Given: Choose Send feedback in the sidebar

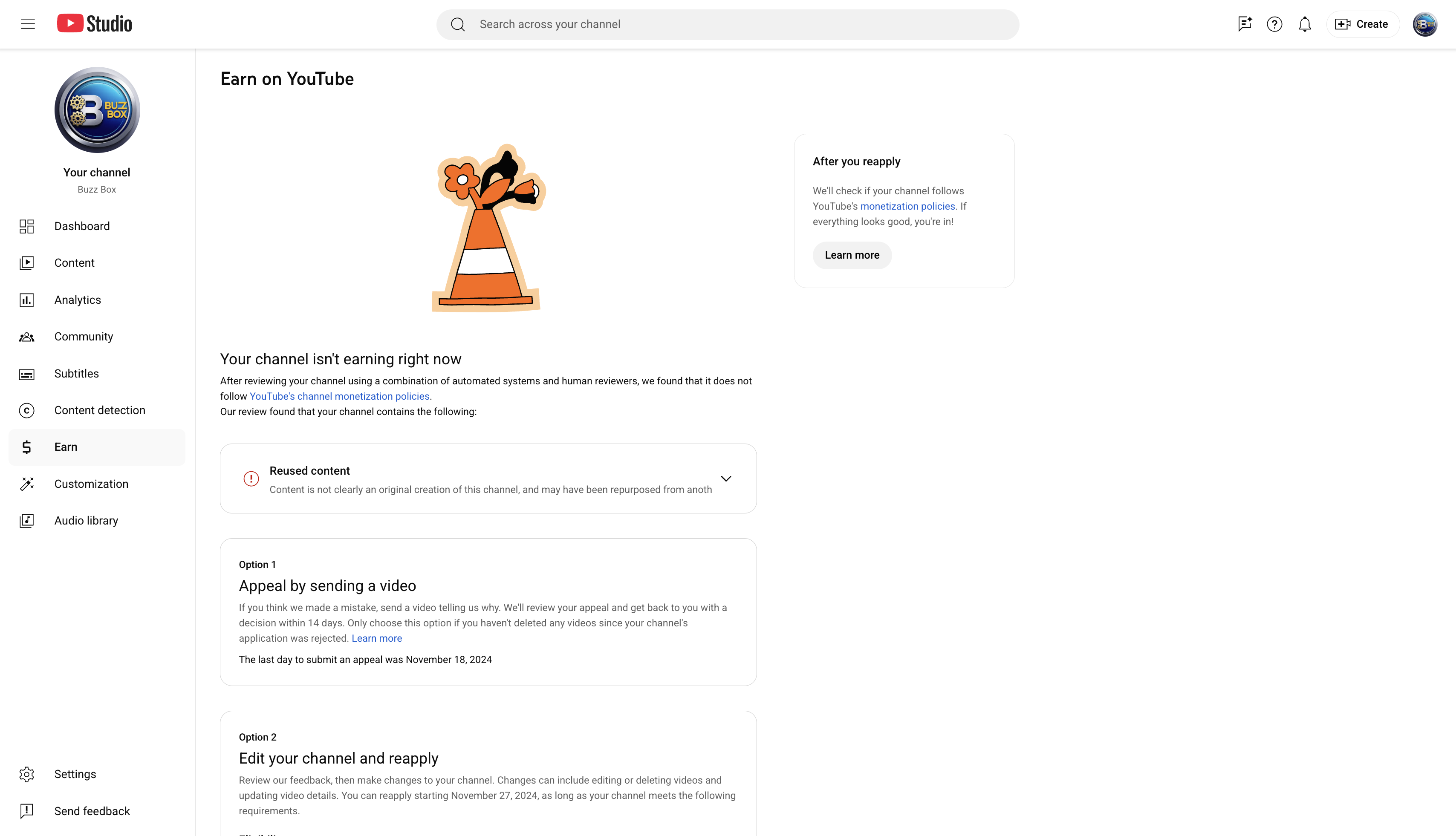Looking at the screenshot, I should (x=96, y=811).
